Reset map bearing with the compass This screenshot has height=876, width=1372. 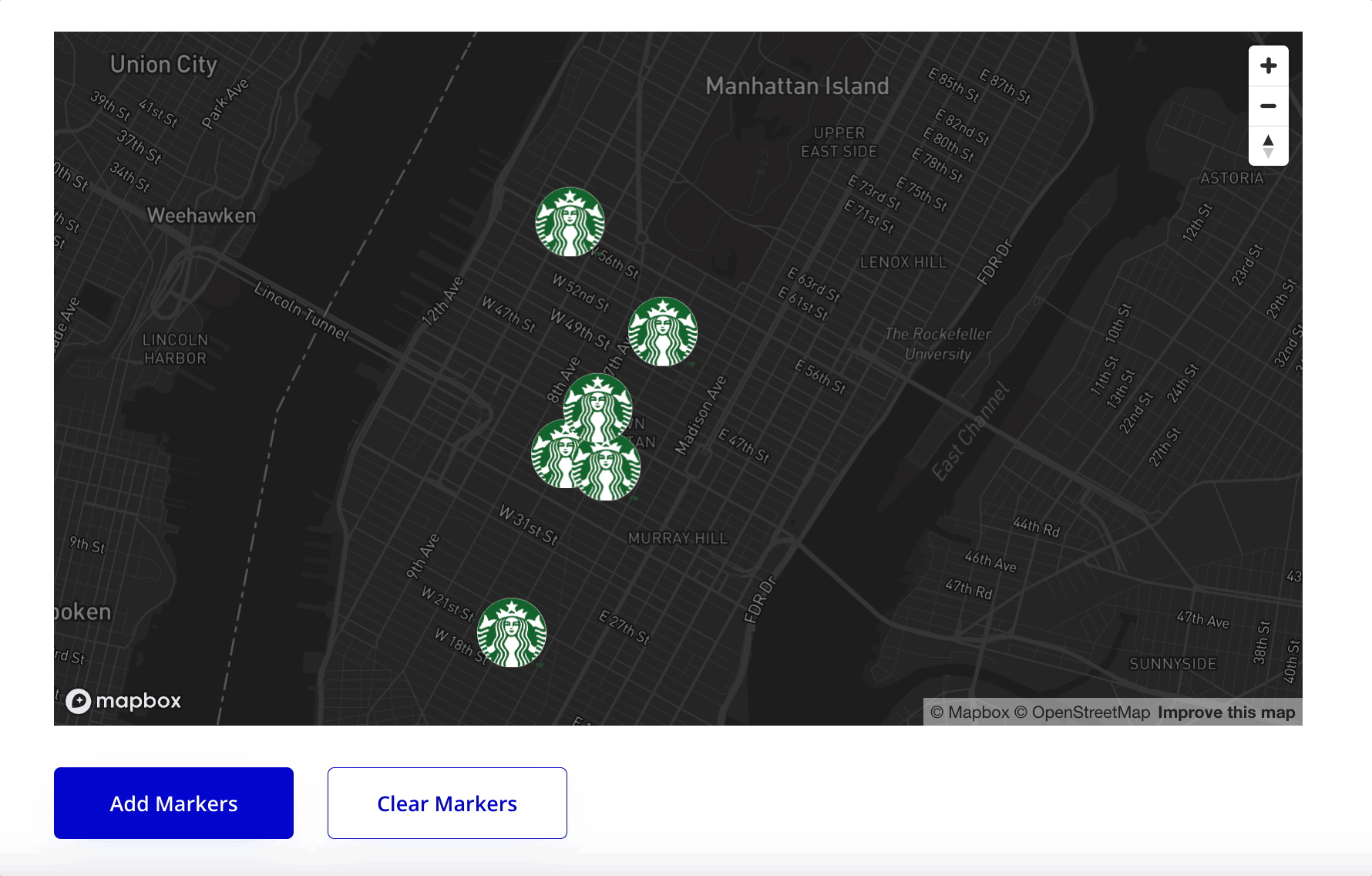(x=1268, y=147)
